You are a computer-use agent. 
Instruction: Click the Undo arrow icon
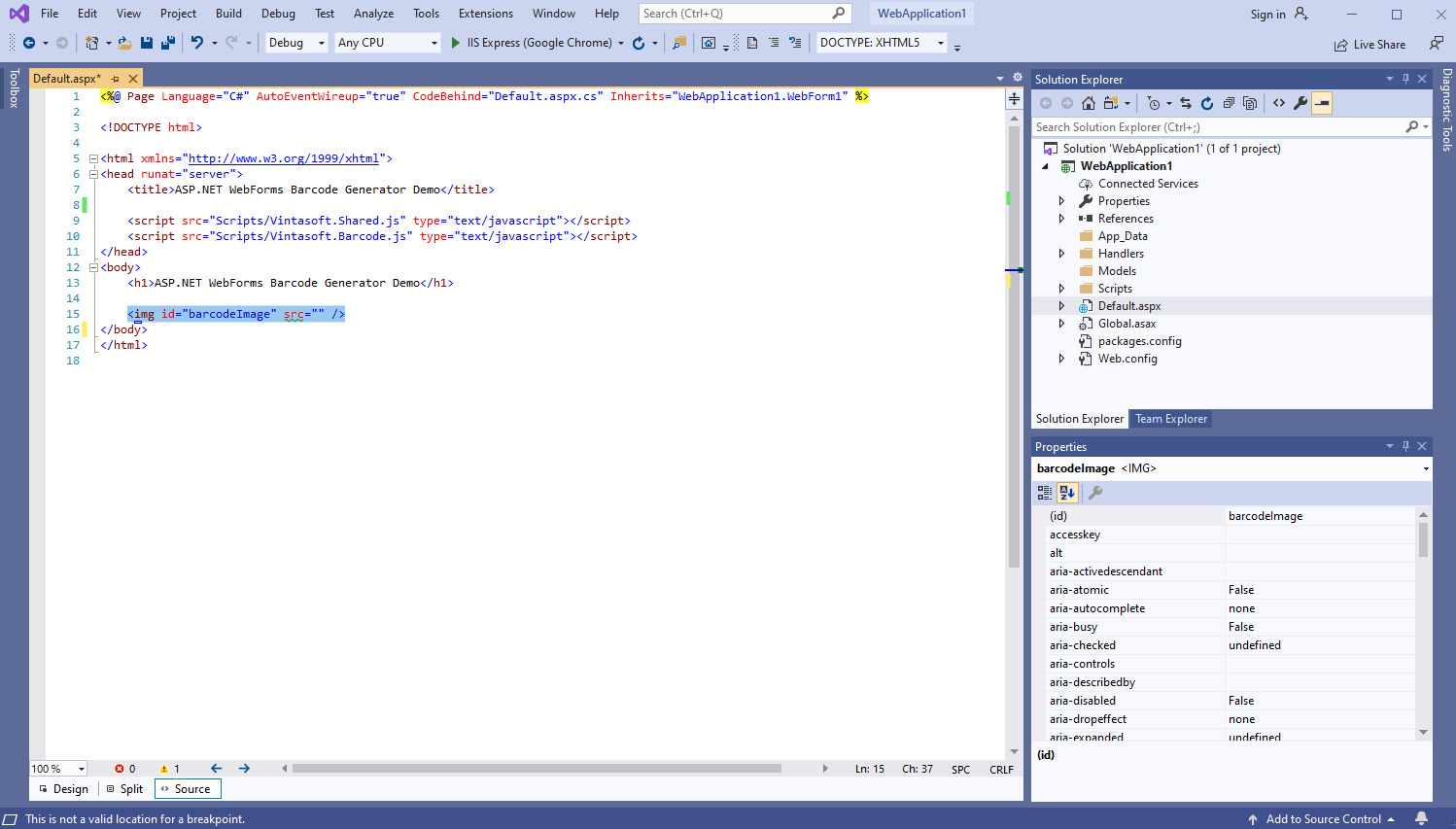(197, 43)
